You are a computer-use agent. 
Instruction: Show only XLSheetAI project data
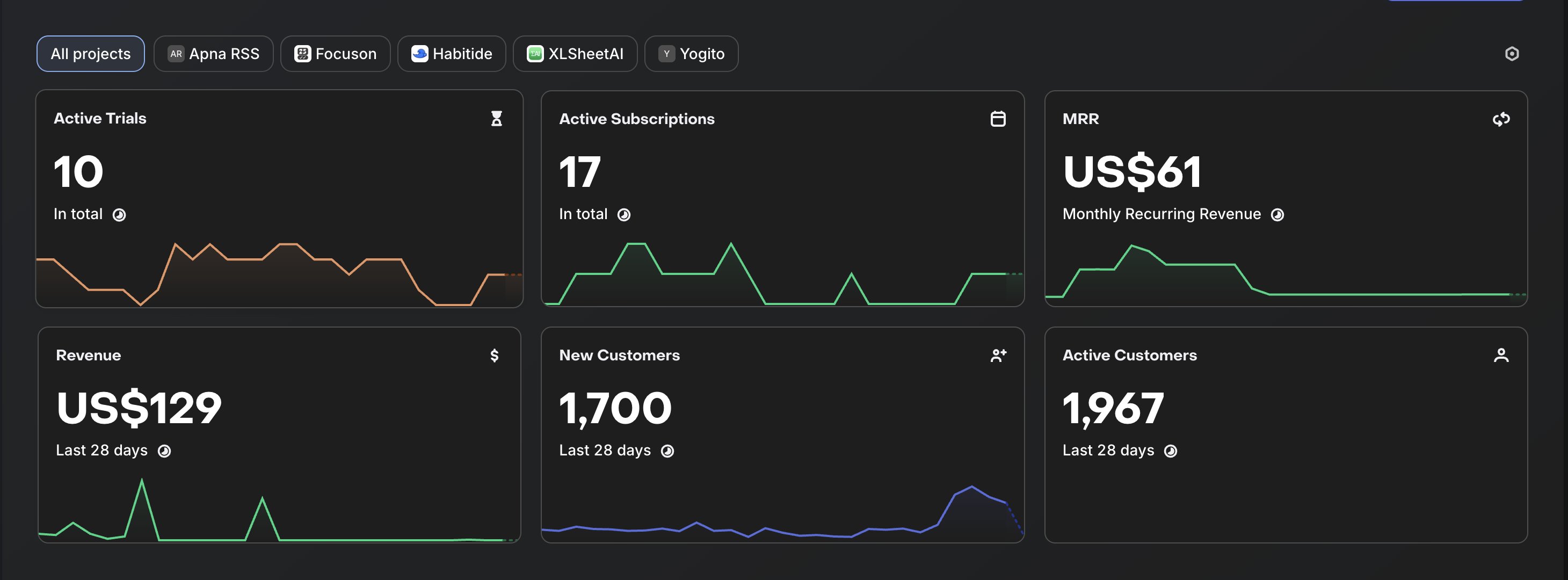575,54
